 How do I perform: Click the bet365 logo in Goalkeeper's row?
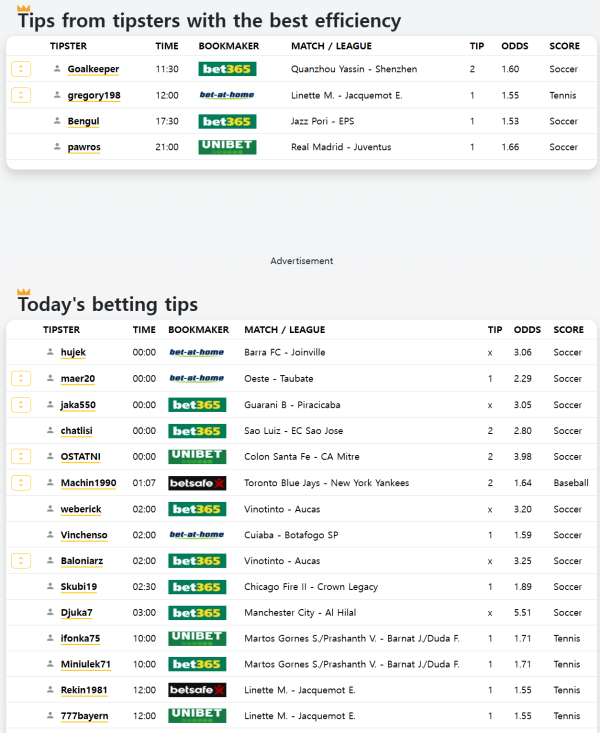(227, 69)
